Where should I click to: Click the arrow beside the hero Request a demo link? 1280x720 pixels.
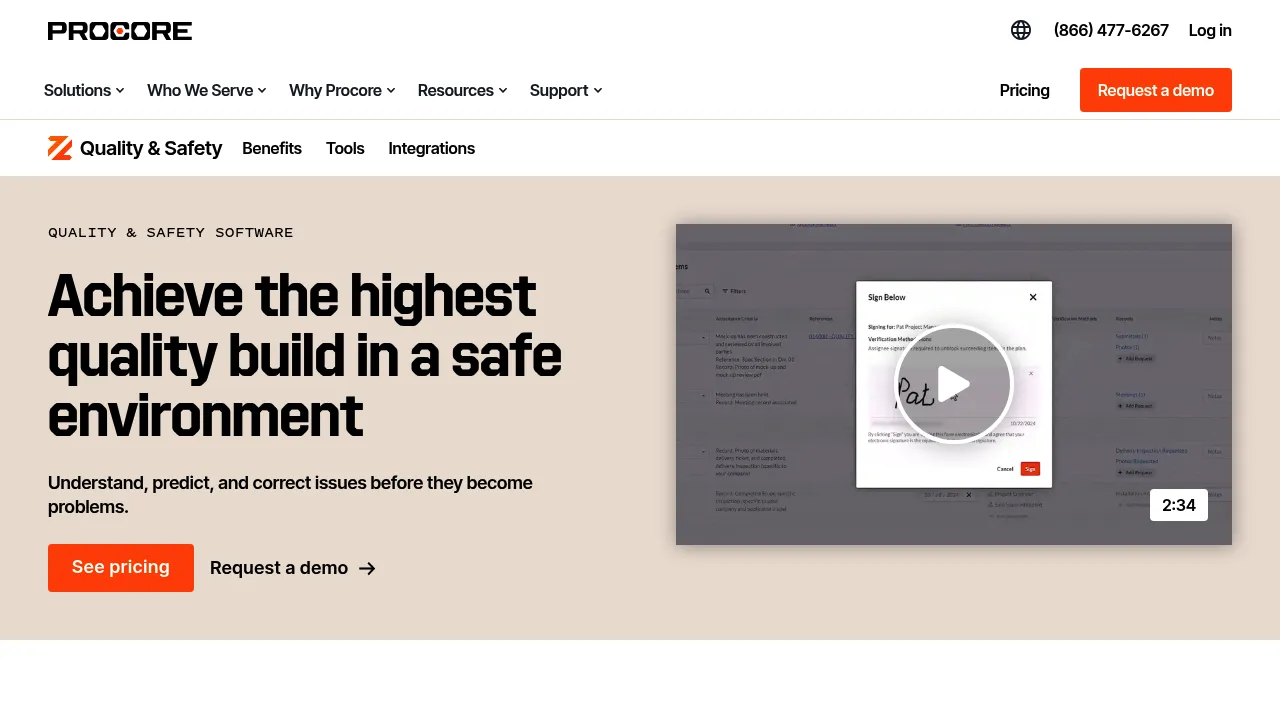[x=367, y=568]
